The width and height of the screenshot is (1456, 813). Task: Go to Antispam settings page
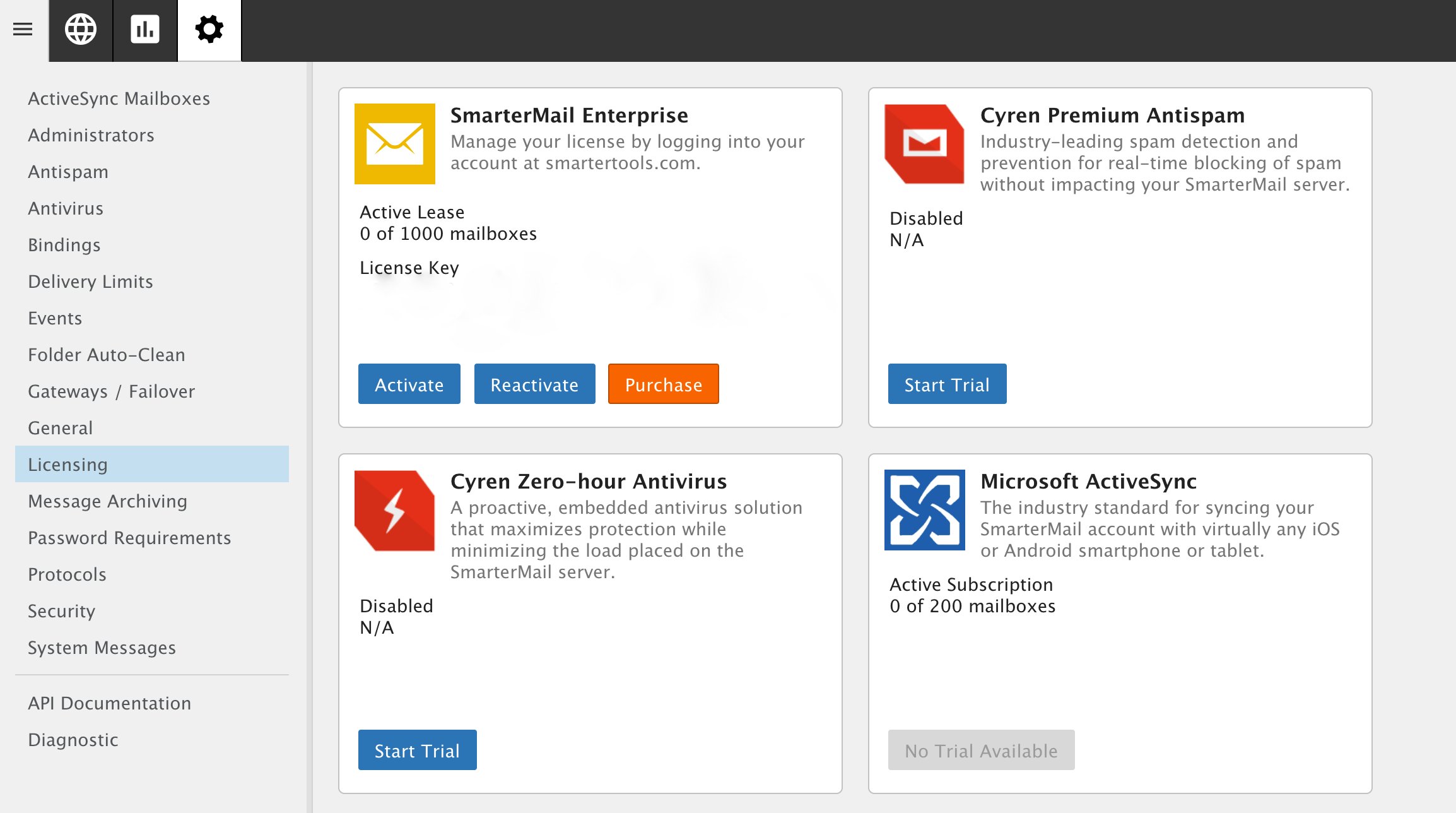pos(68,172)
